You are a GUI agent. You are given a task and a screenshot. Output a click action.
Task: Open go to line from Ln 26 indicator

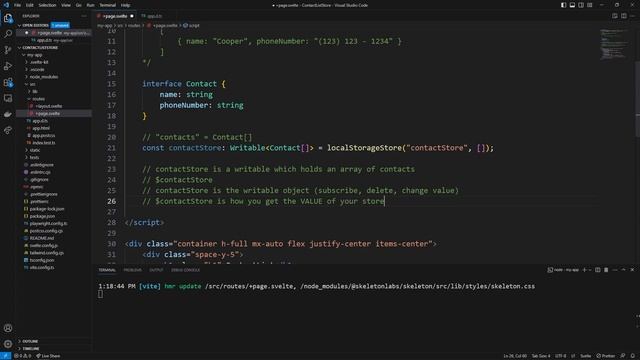515,356
